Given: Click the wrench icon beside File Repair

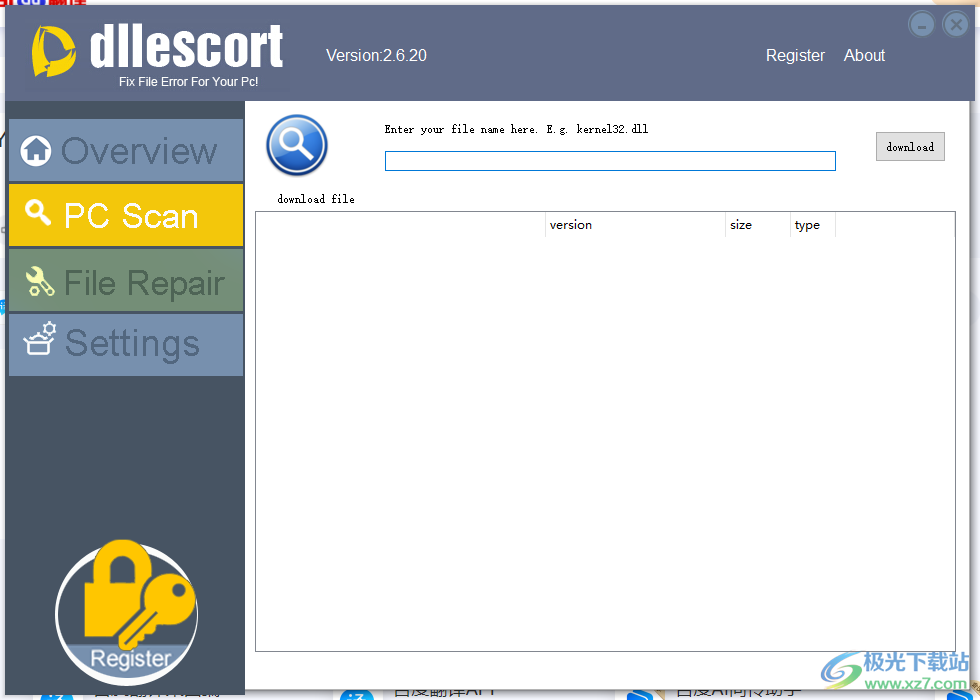Looking at the screenshot, I should click(x=39, y=281).
